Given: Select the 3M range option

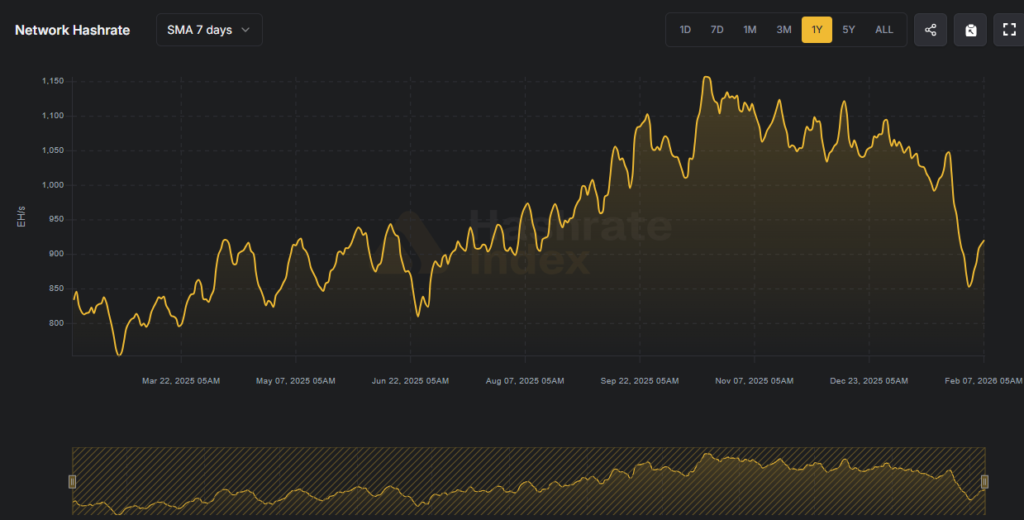Looking at the screenshot, I should (x=783, y=30).
